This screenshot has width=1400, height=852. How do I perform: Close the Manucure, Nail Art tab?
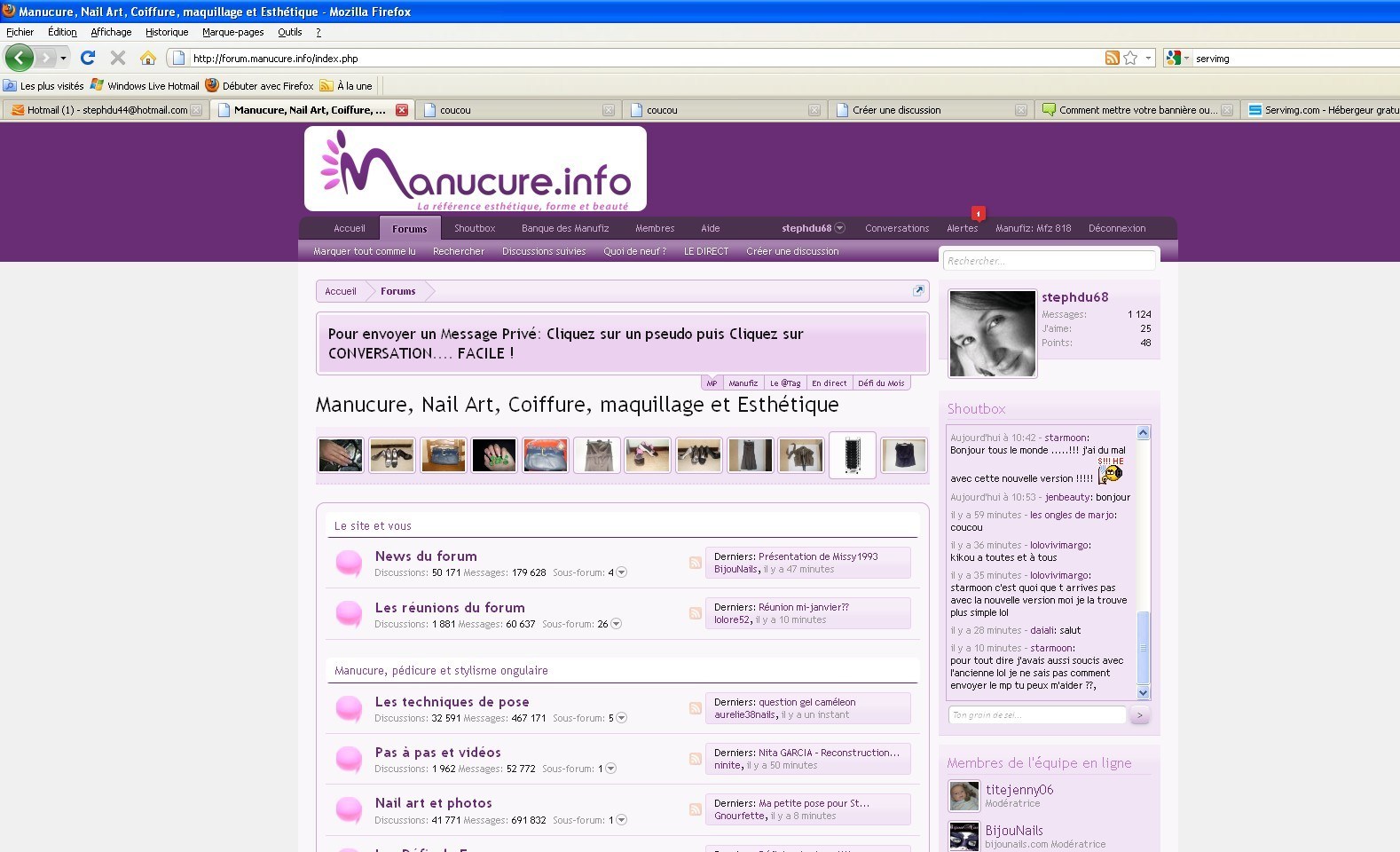[x=402, y=110]
